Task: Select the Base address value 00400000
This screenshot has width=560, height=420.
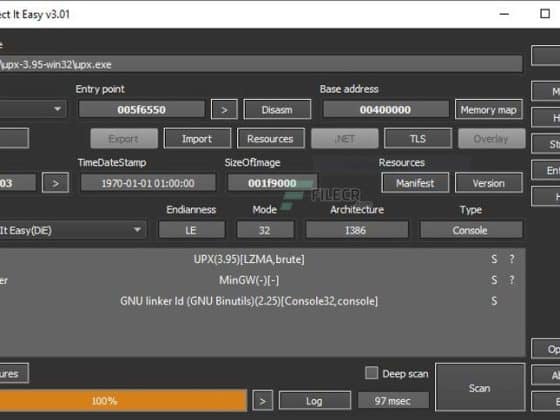Action: (x=386, y=110)
